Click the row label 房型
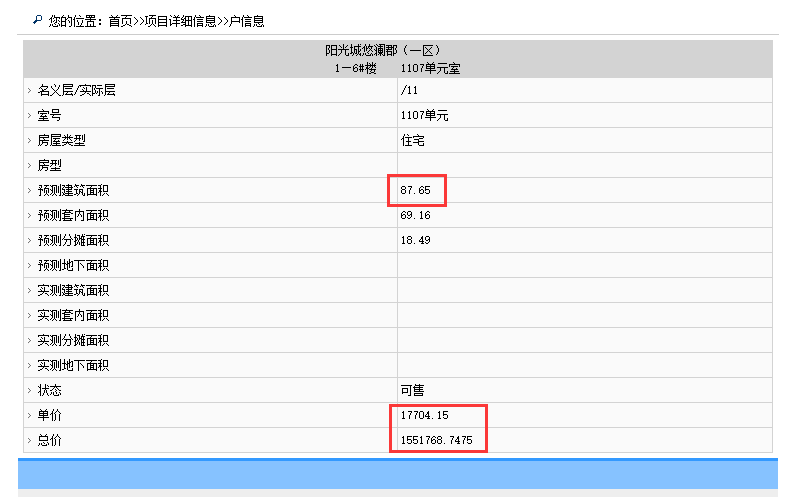The width and height of the screenshot is (793, 497). (x=50, y=165)
